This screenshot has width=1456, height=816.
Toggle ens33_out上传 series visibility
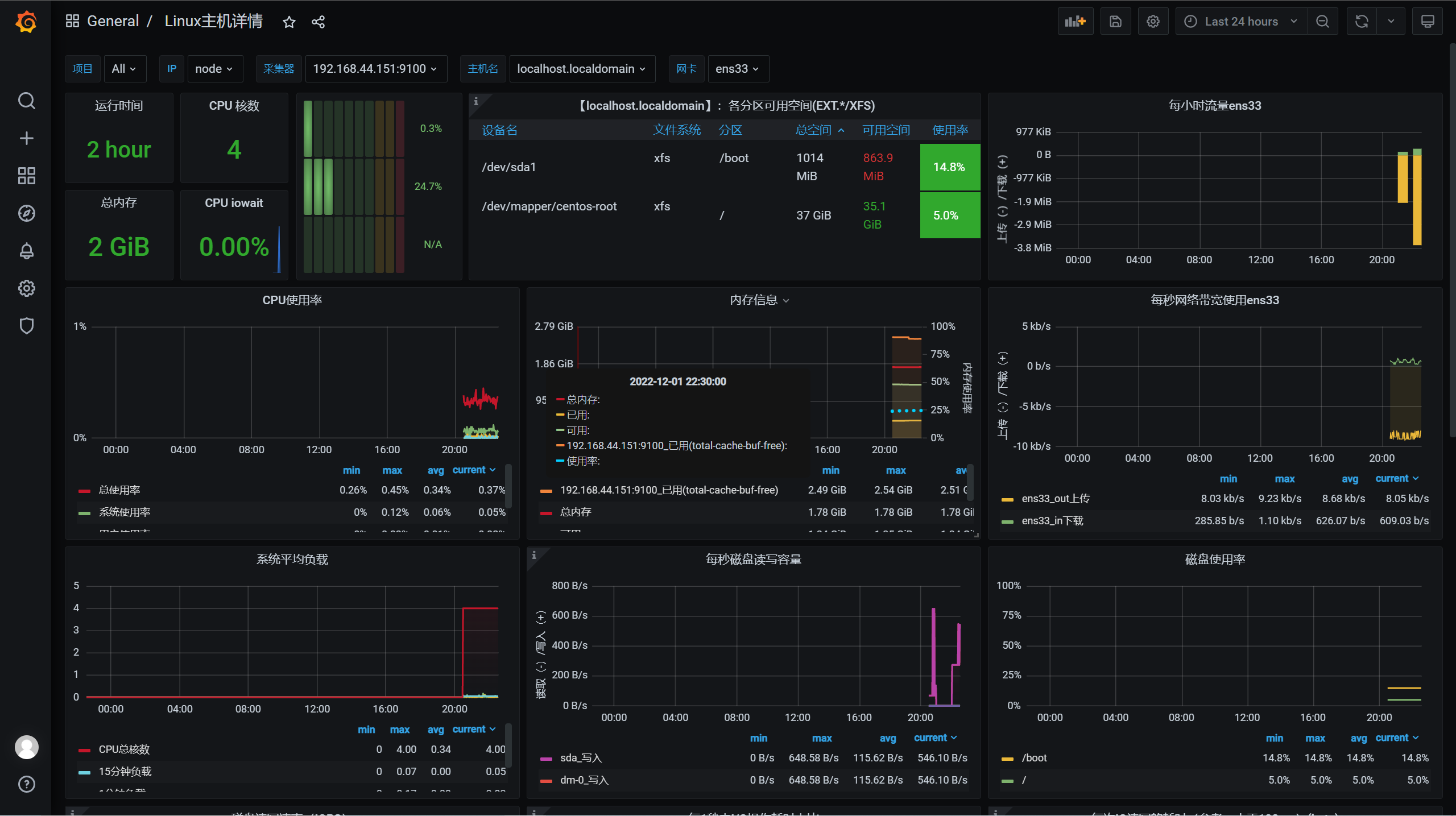click(1055, 499)
